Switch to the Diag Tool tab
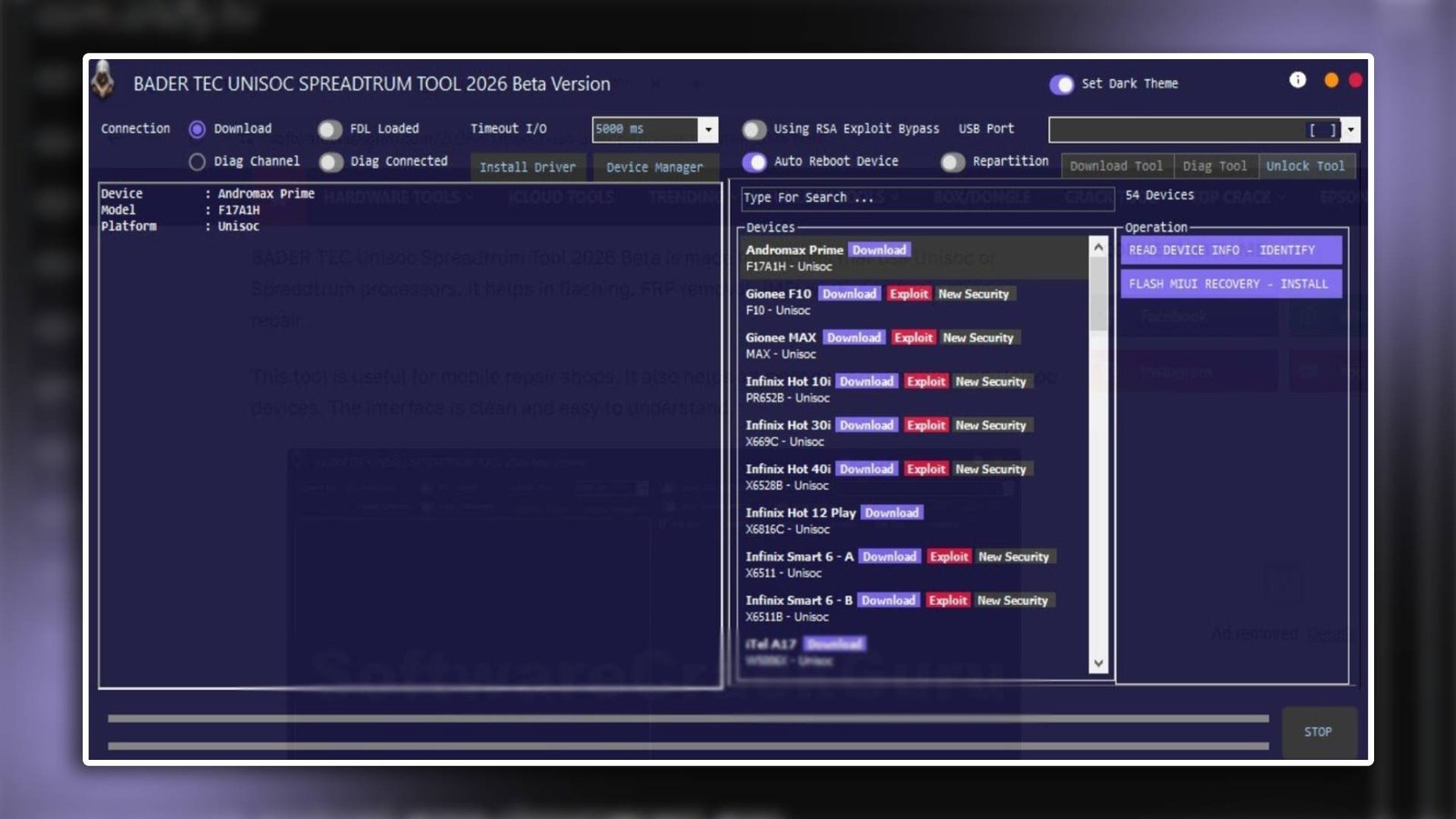Screen dimensions: 1456x819 pos(1214,166)
